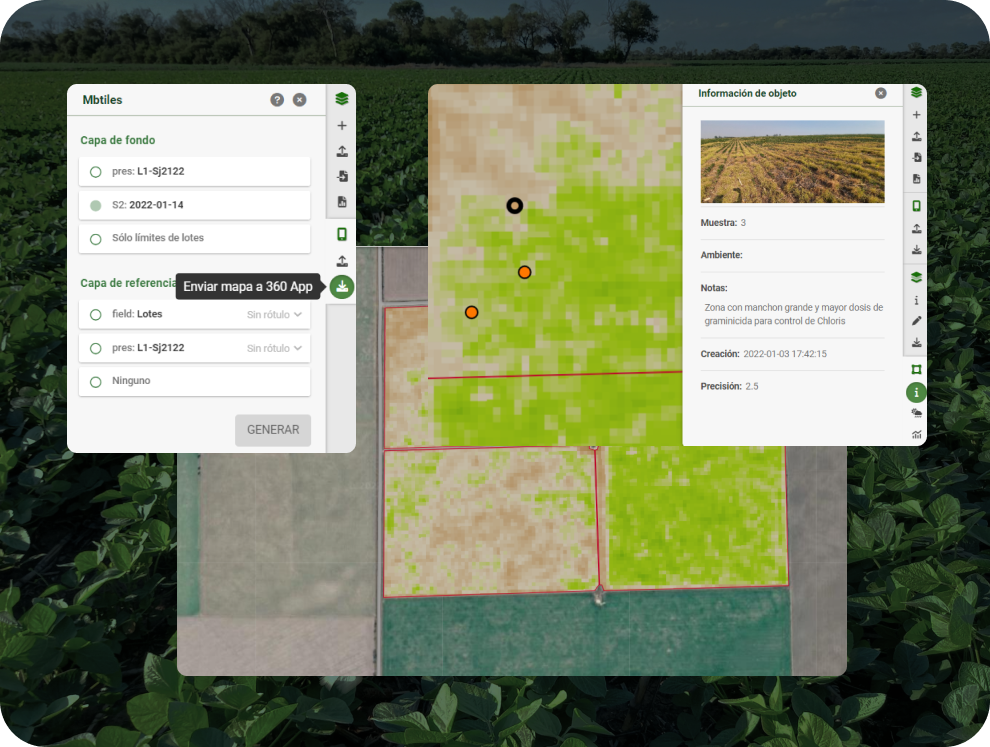Screen dimensions: 990x747
Task: Open the report file icon in Mbtiles toolbar
Action: click(x=342, y=202)
